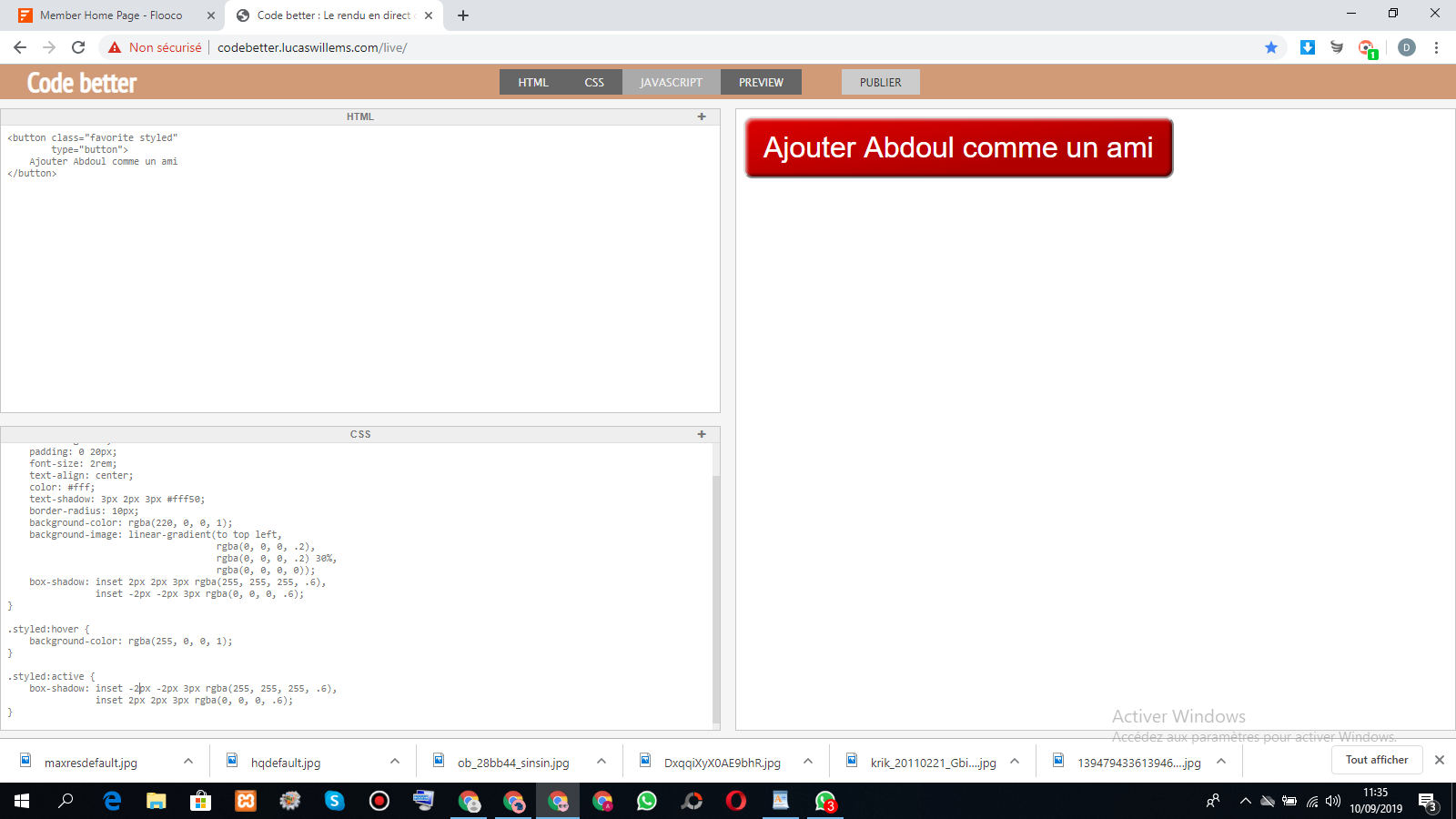Open Chrome menu three-dot icon
The width and height of the screenshot is (1456, 819).
(x=1436, y=47)
